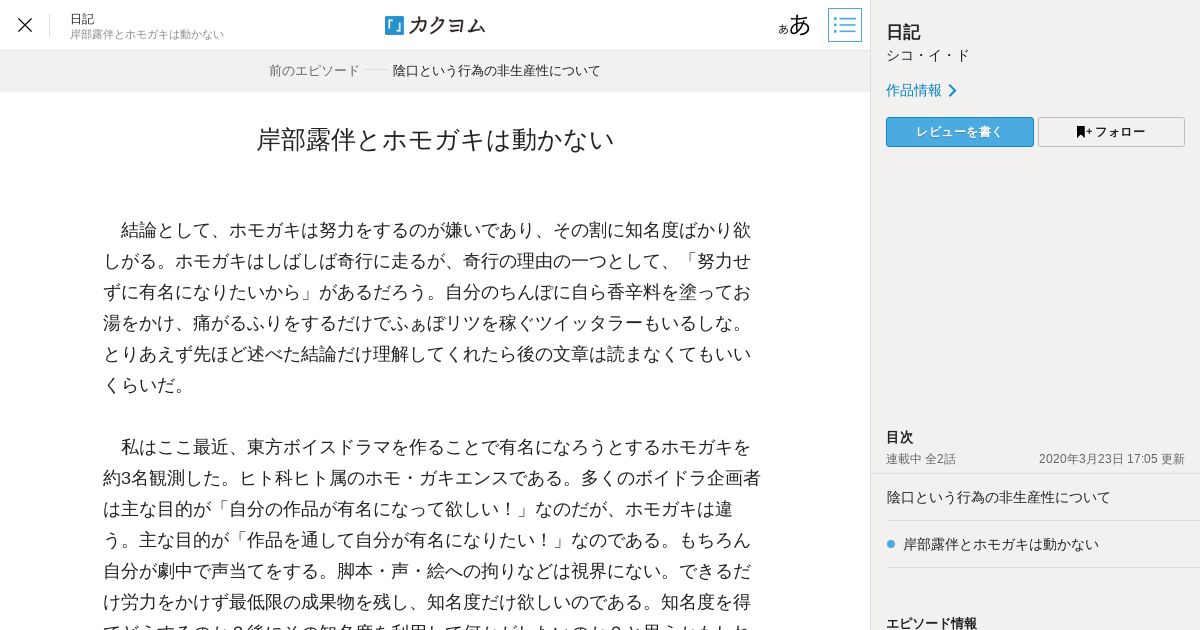
Task: Toggle the table of contents sidebar icon
Action: [845, 25]
